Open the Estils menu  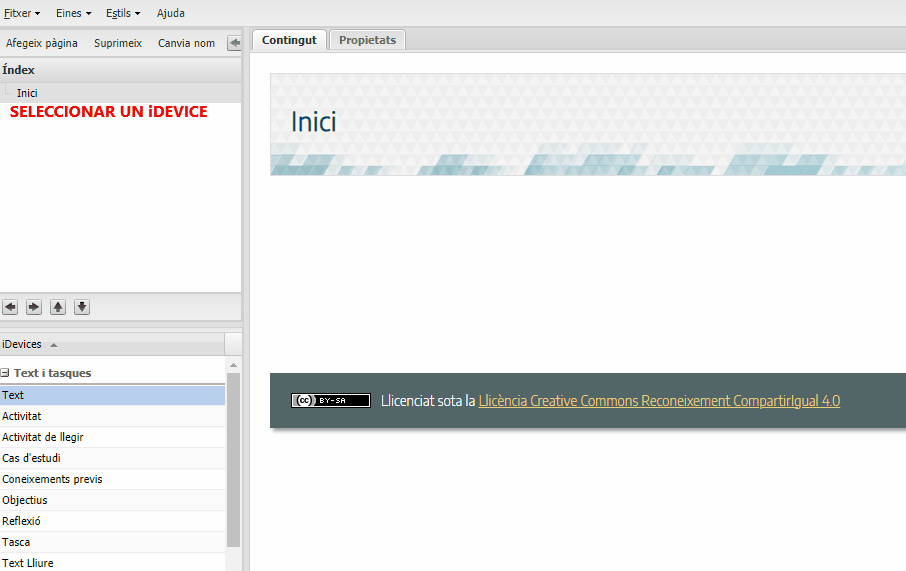click(122, 13)
